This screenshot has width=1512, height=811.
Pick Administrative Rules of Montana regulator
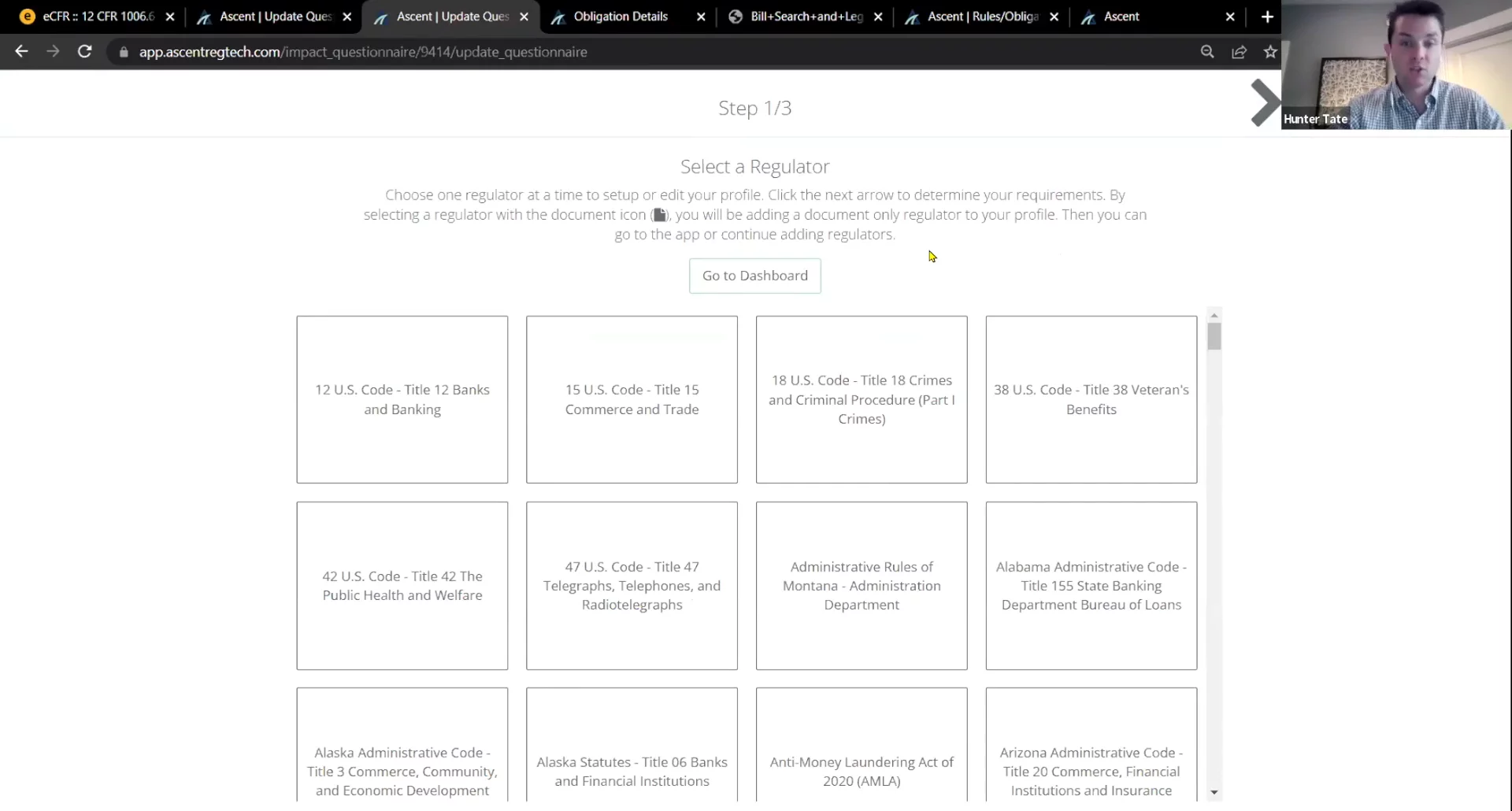click(x=862, y=586)
